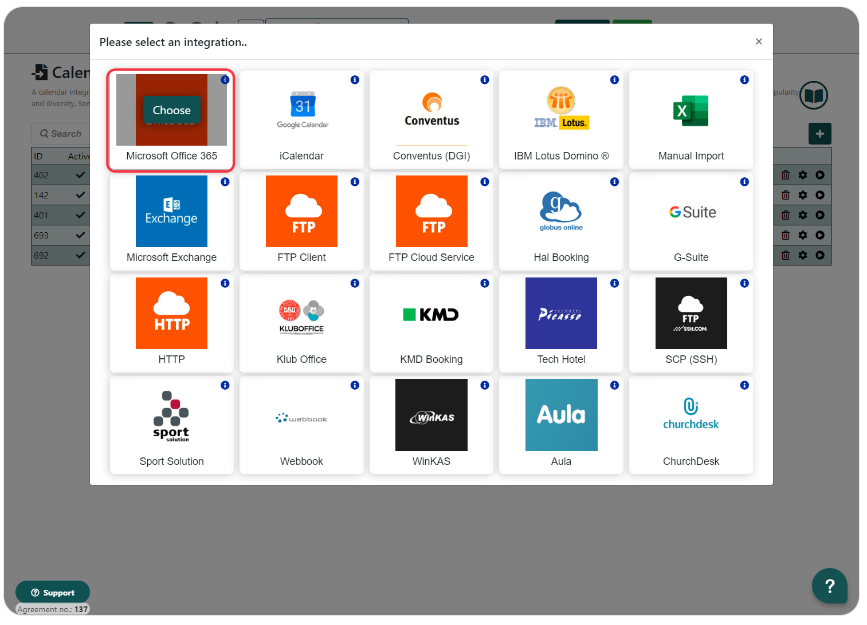
Task: Open info icon on Manual Import
Action: tap(744, 80)
